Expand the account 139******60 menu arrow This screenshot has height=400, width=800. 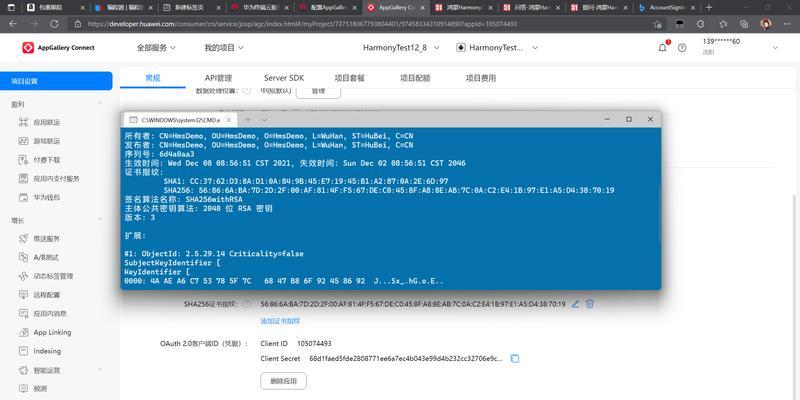click(x=776, y=47)
